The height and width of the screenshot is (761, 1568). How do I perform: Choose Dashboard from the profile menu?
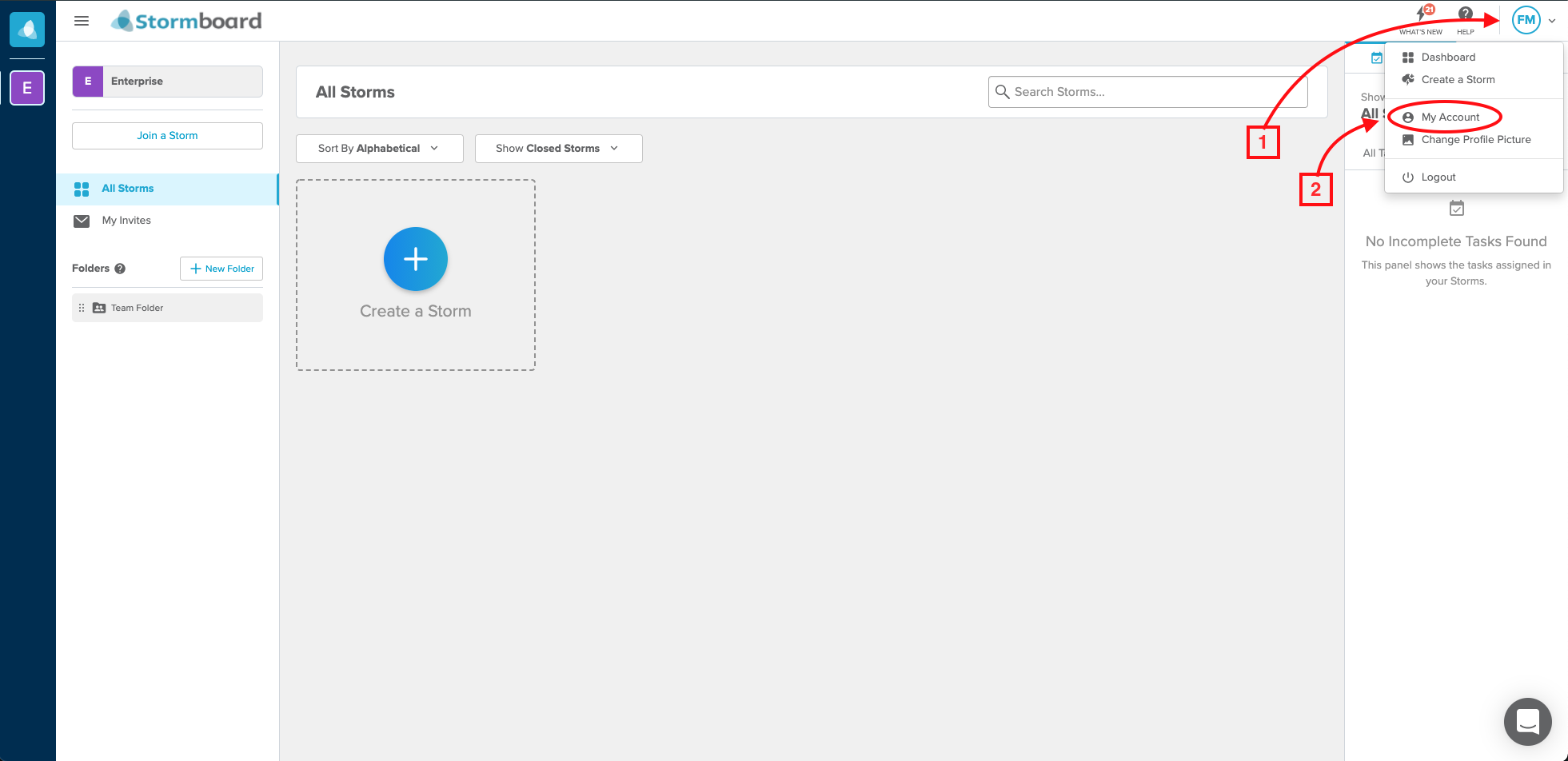click(x=1474, y=57)
